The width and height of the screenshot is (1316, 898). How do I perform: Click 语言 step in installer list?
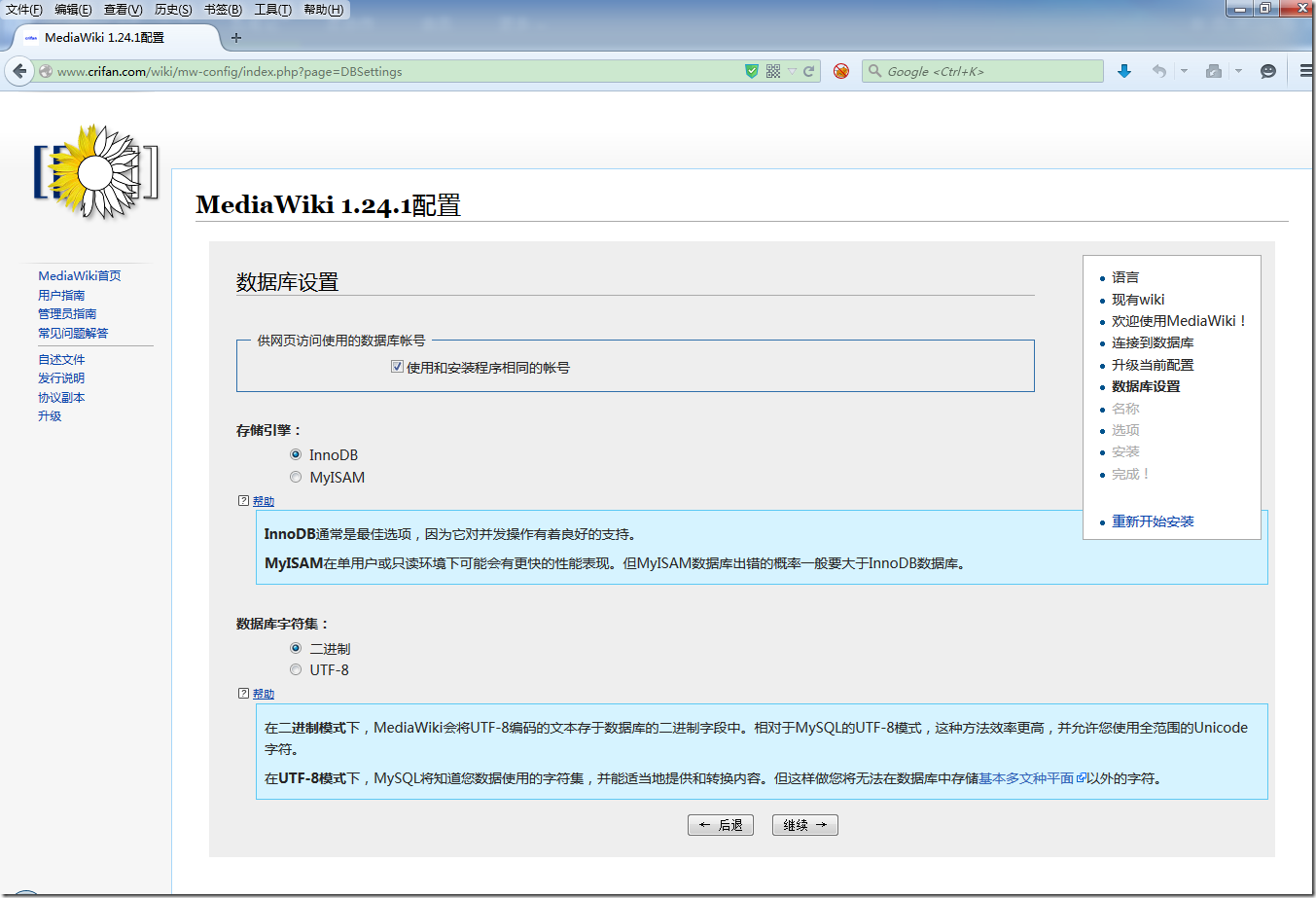tap(1125, 277)
